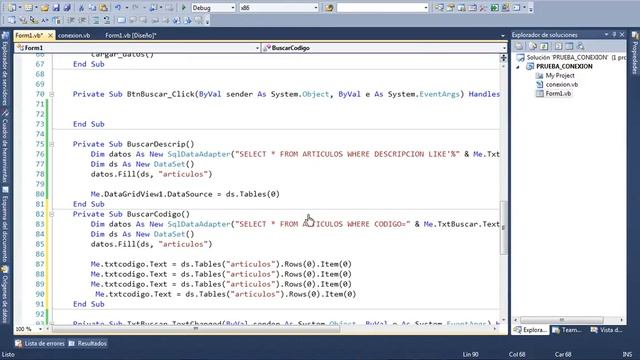640x360 pixels.
Task: Switch to the Vista de clases tab
Action: coord(606,330)
